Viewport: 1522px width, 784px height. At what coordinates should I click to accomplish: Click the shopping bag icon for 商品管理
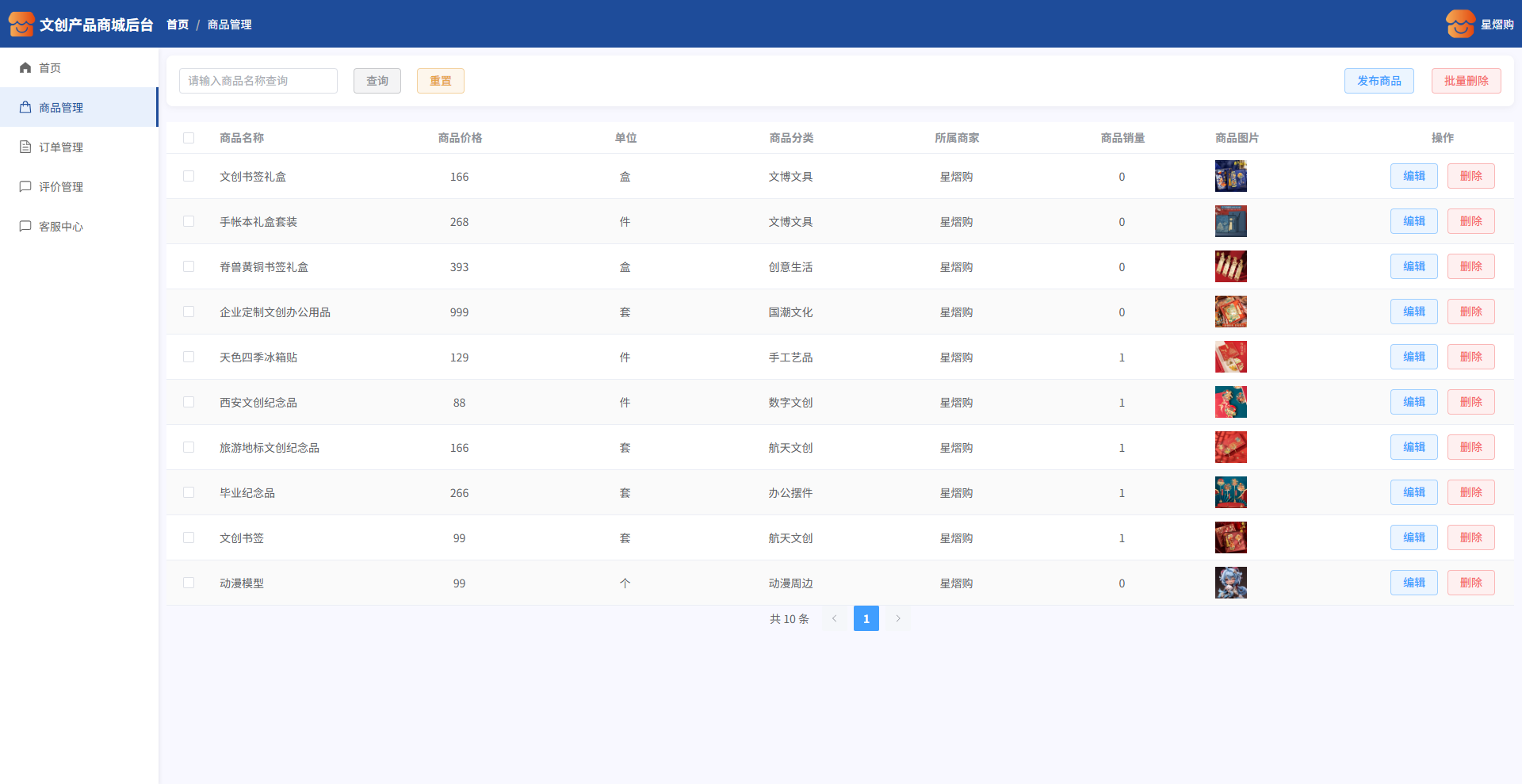pyautogui.click(x=25, y=108)
